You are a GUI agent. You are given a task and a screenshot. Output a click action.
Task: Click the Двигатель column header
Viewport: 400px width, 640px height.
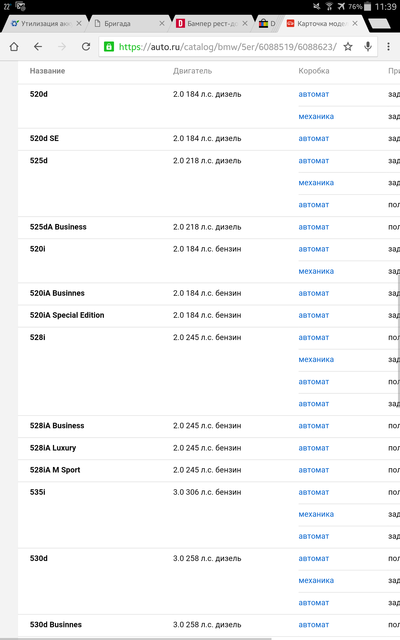tap(192, 71)
